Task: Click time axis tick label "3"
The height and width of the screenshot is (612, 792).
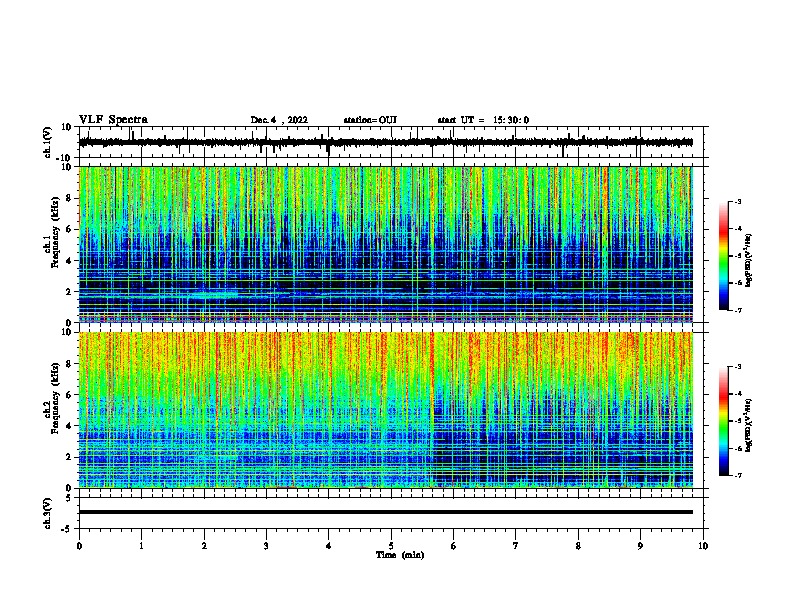Action: pos(266,546)
